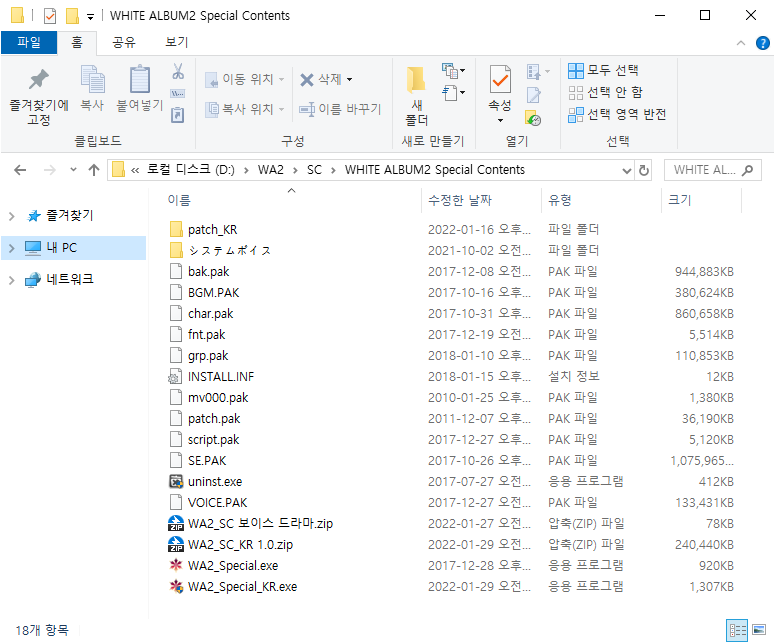Sort by 유형 column header
775x643 pixels.
pos(560,200)
